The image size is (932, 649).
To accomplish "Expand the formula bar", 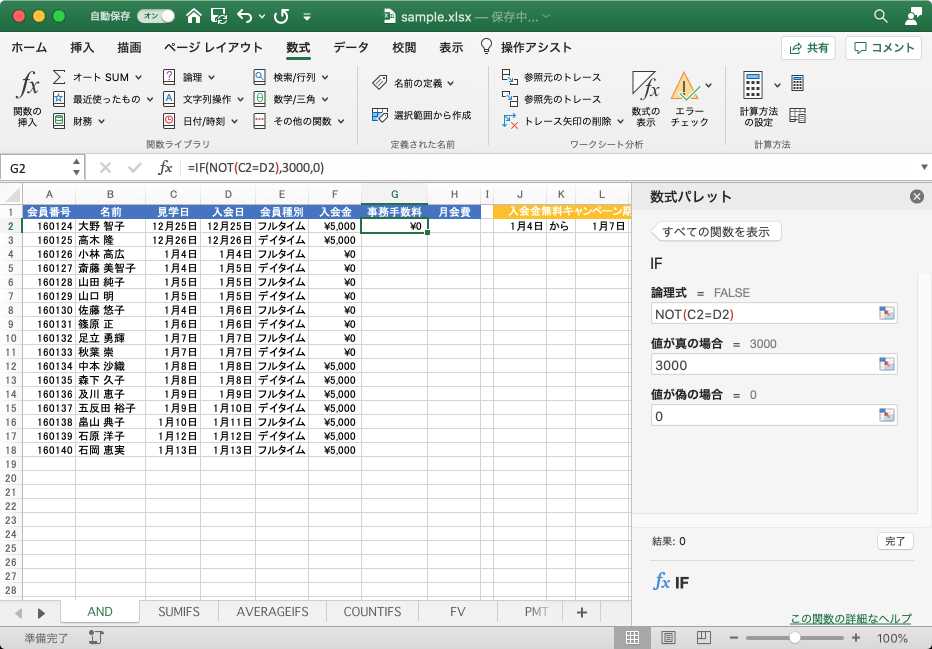I will tap(924, 168).
